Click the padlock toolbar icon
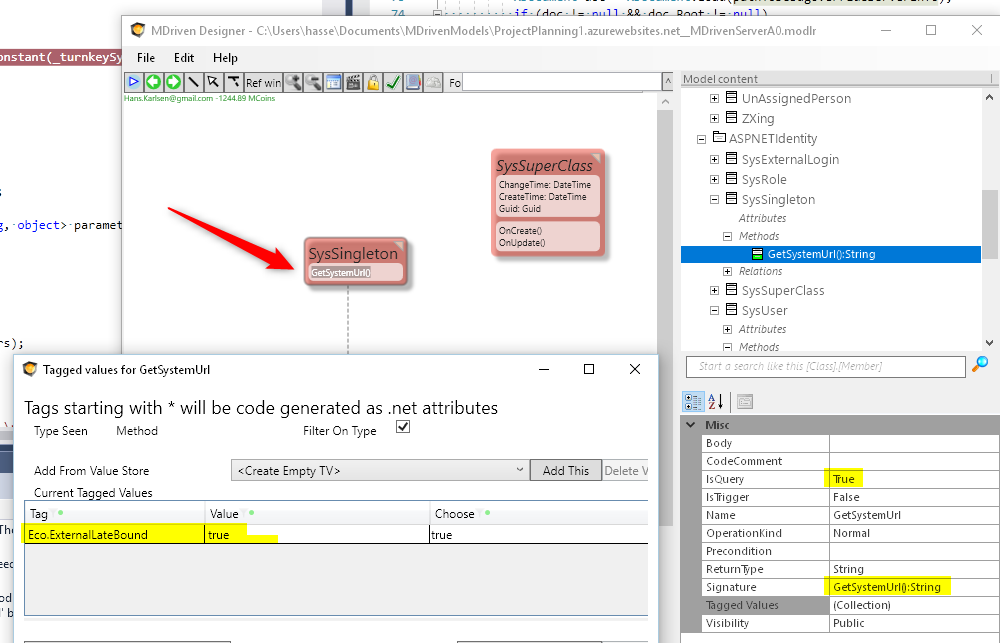This screenshot has width=1000, height=643. (373, 82)
